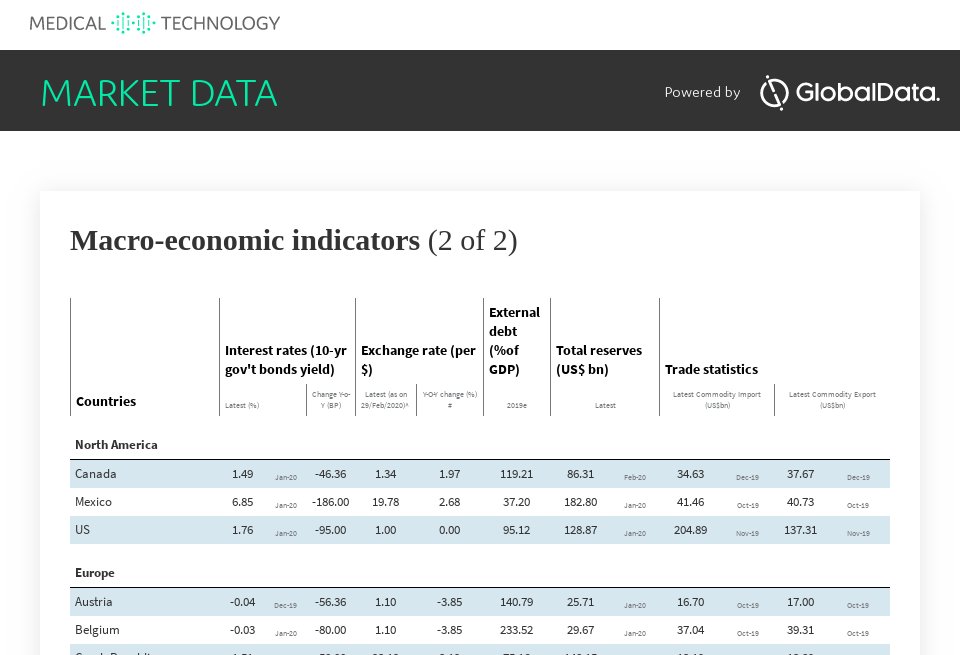Click the Canada row name
This screenshot has height=655, width=960.
96,474
